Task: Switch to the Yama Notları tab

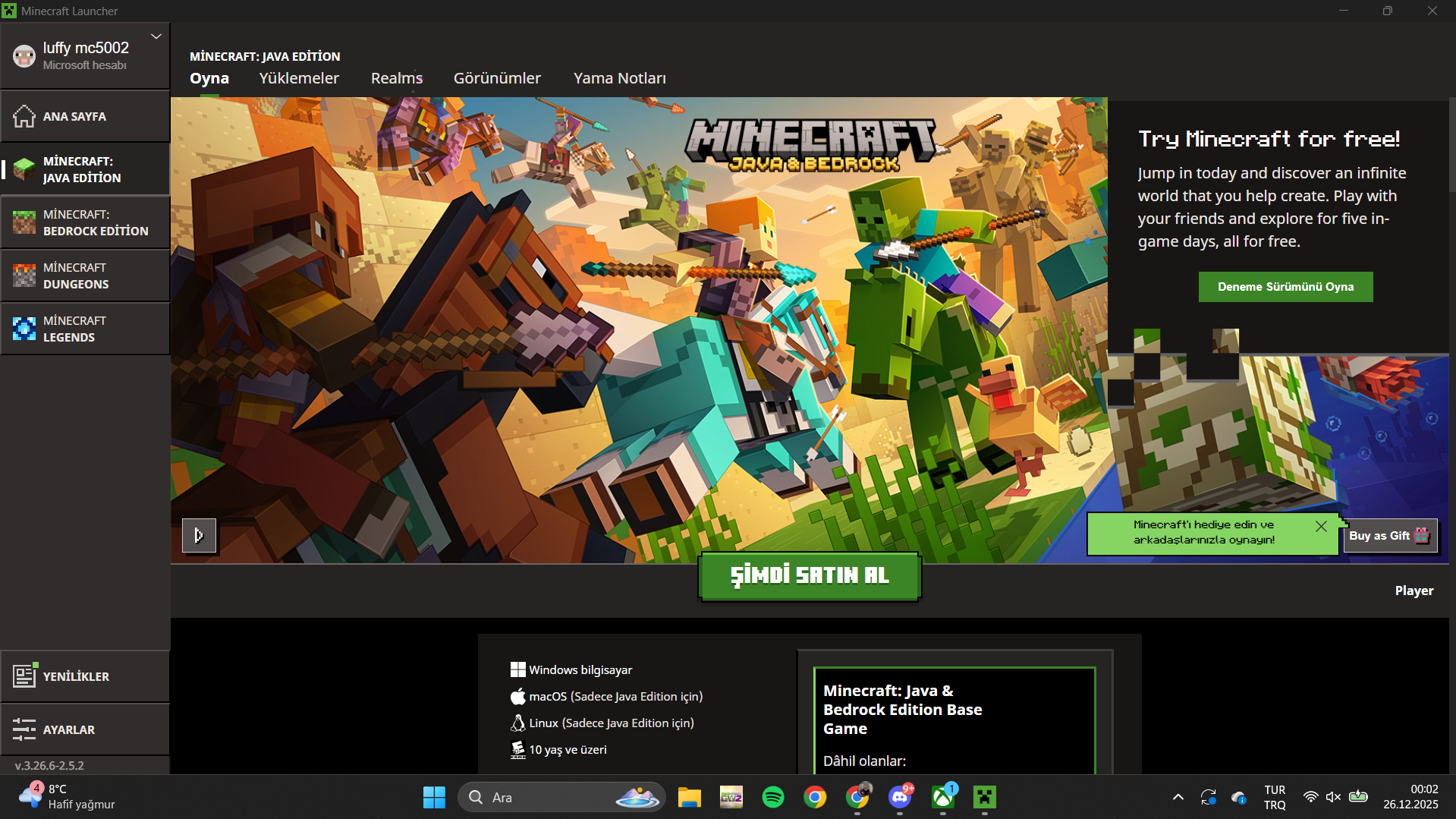Action: point(620,78)
